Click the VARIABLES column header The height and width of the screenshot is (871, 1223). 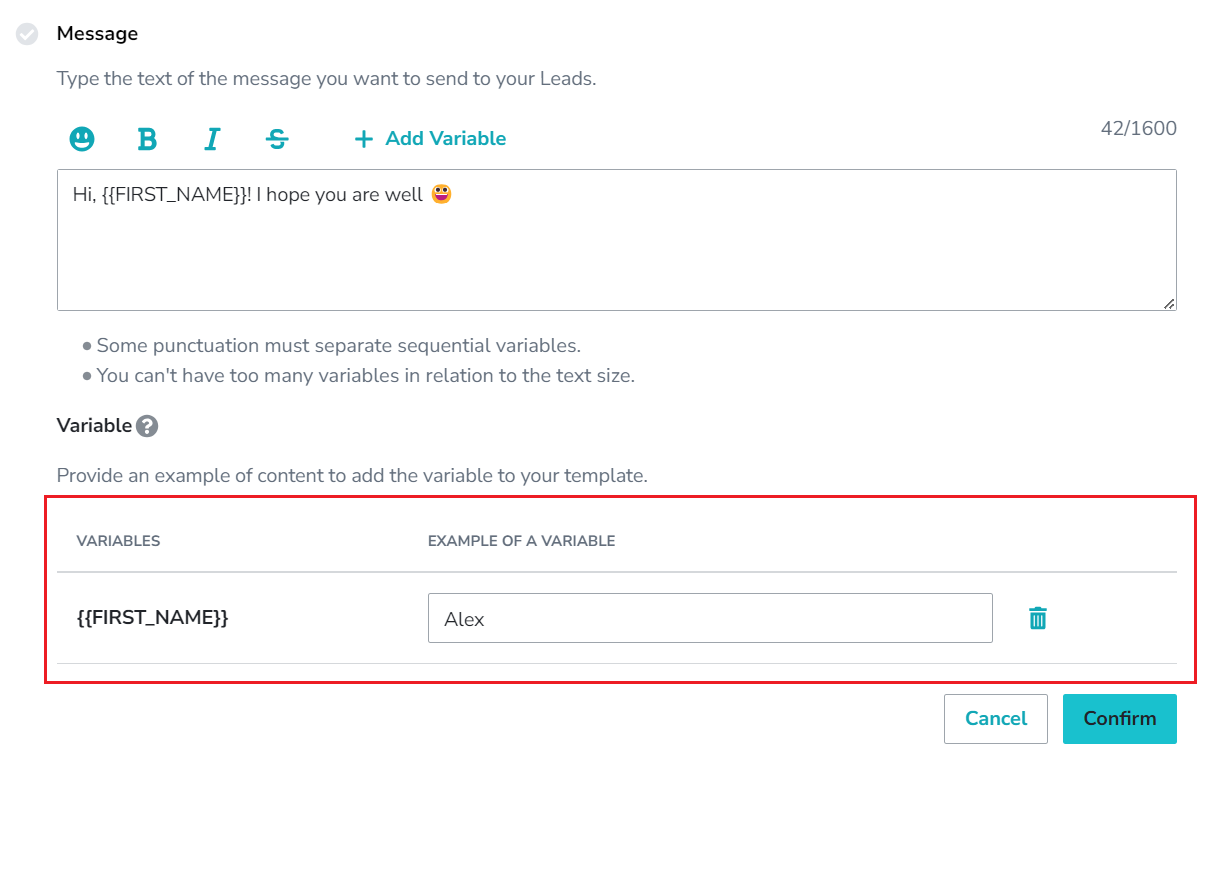[x=120, y=540]
